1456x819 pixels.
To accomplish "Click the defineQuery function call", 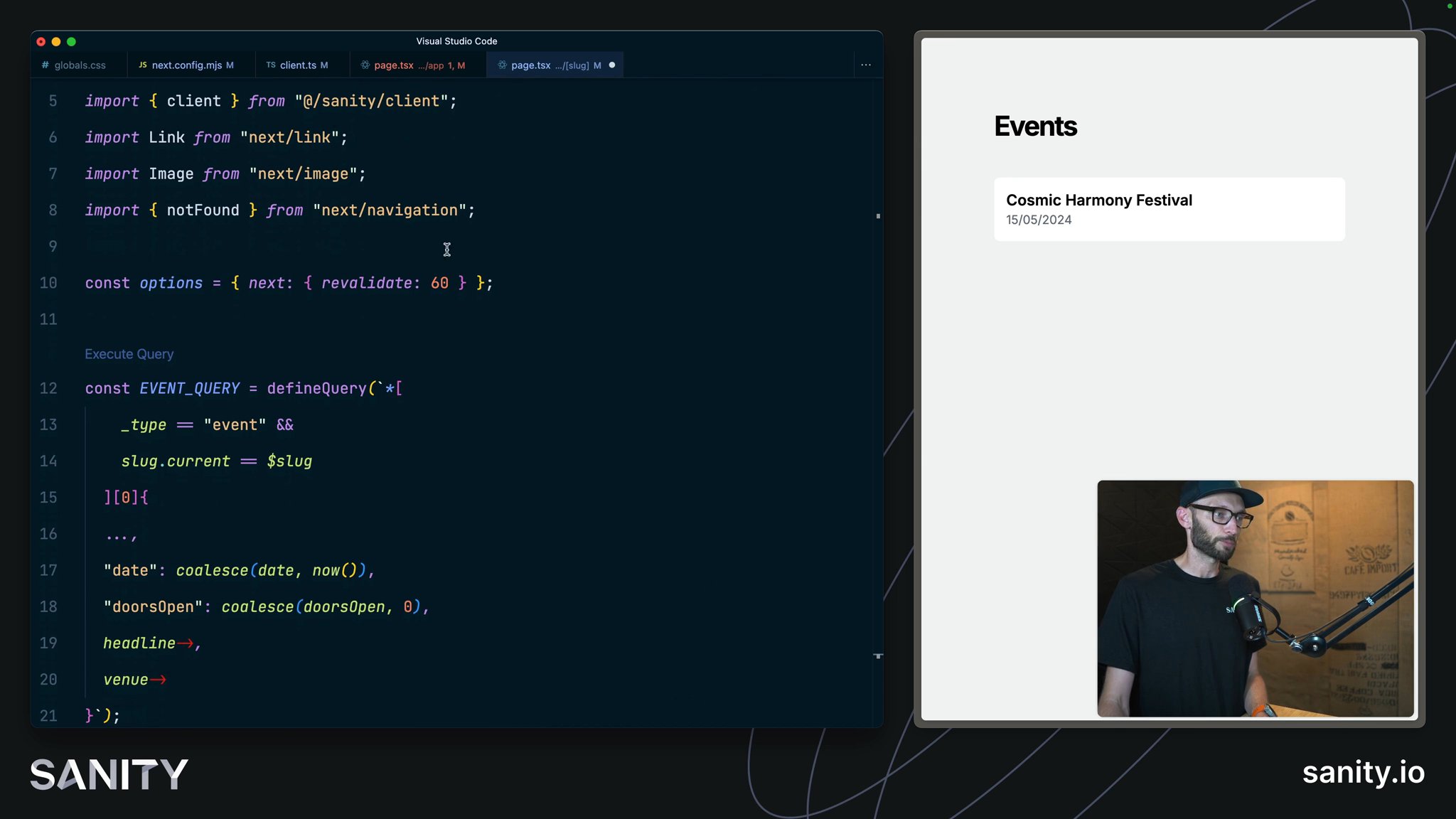I will [316, 389].
